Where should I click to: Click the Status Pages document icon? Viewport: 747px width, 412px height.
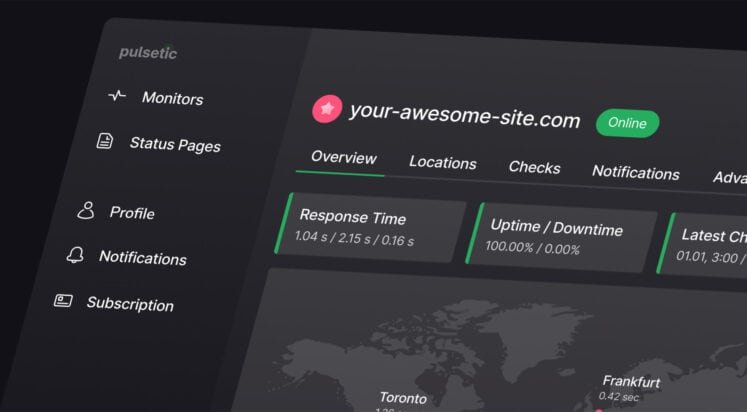tap(105, 141)
